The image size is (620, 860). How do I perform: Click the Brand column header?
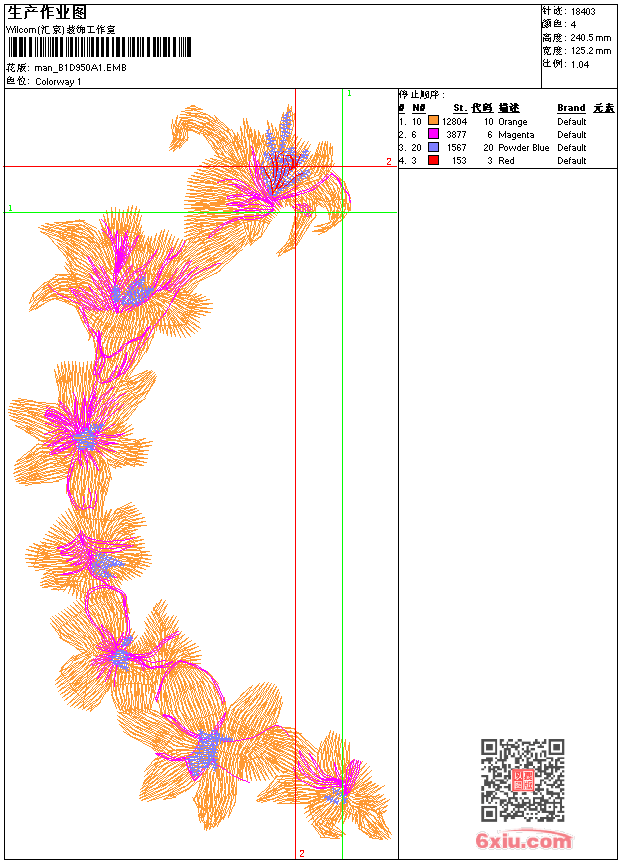pos(571,108)
